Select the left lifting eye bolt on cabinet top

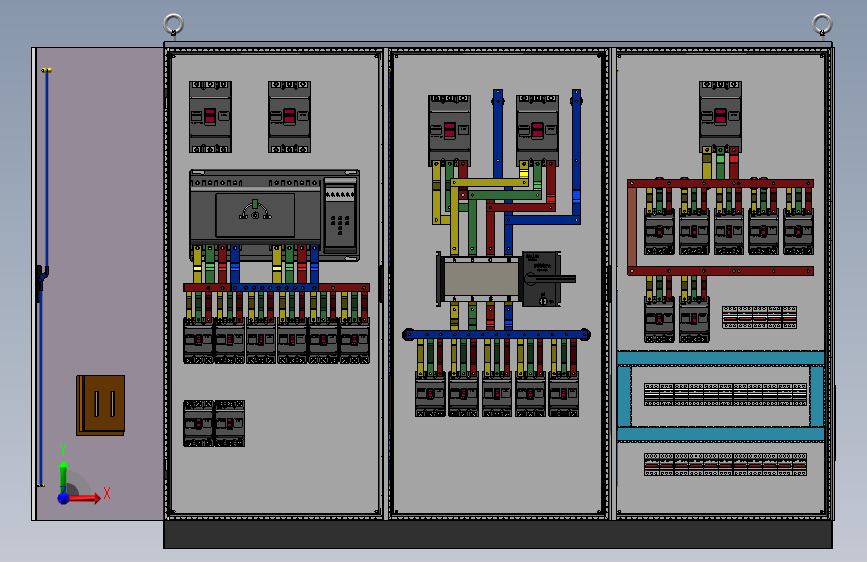coord(174,26)
